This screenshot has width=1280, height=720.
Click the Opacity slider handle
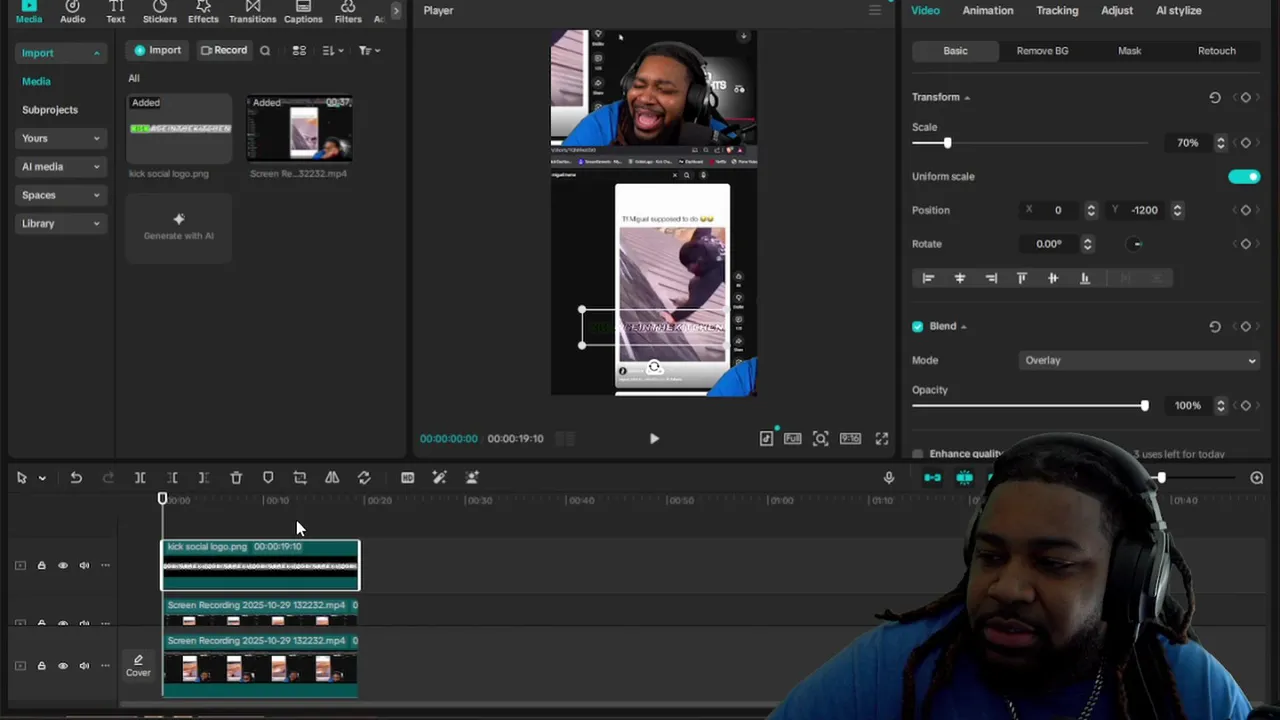(1144, 406)
